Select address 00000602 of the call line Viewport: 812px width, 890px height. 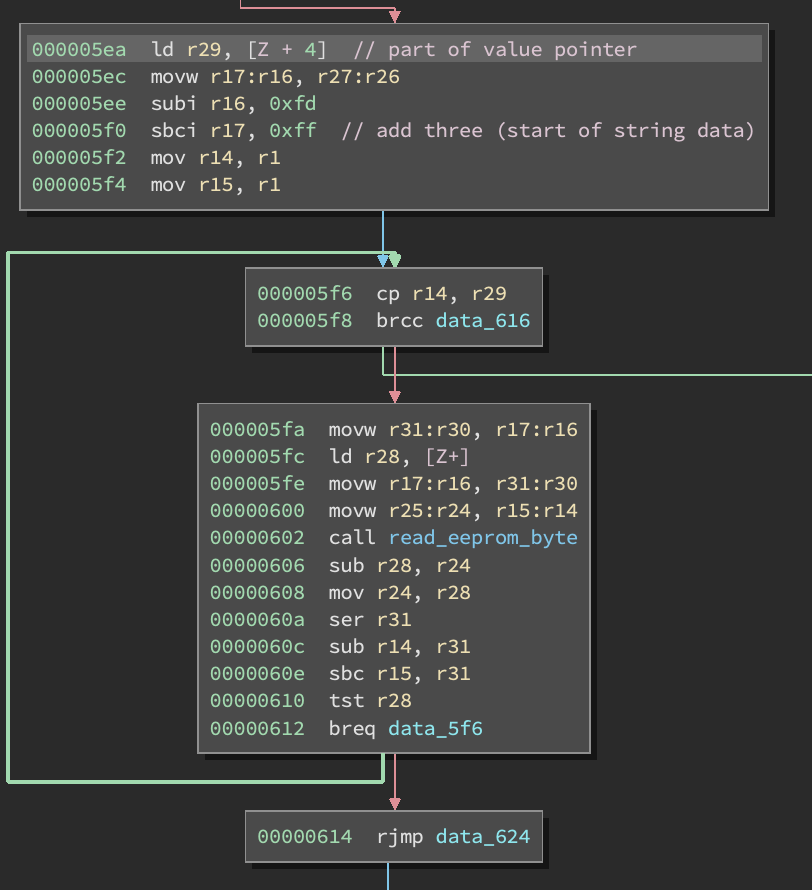click(257, 538)
